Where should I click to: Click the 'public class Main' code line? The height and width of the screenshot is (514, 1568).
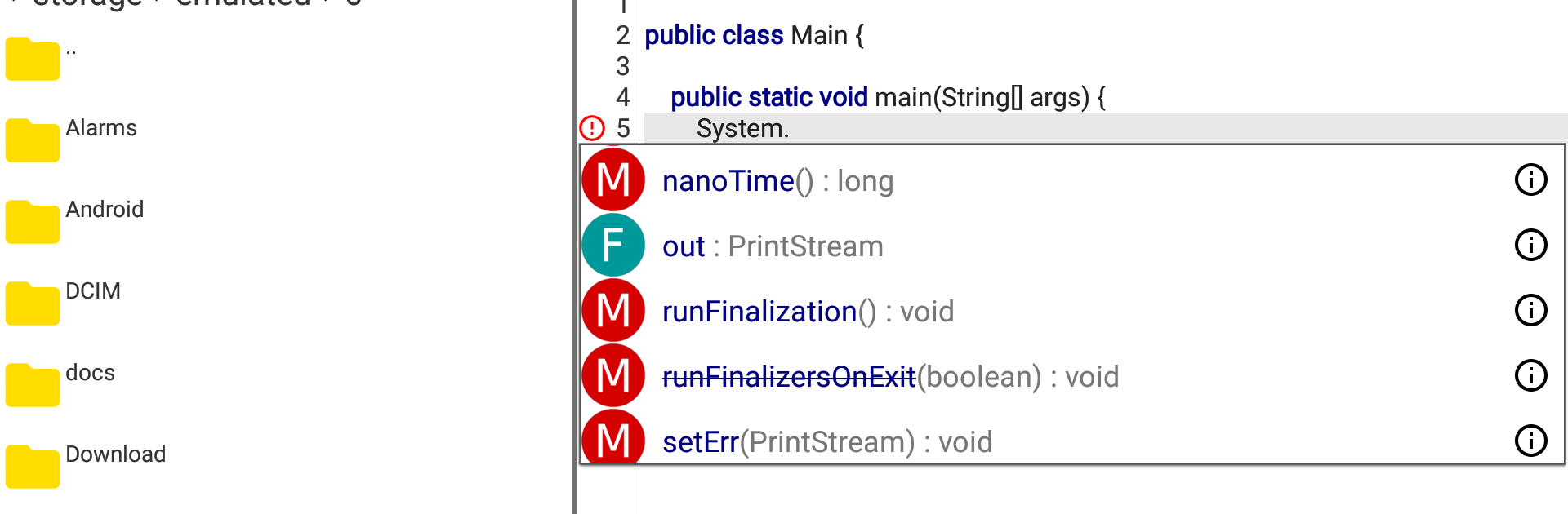(754, 35)
